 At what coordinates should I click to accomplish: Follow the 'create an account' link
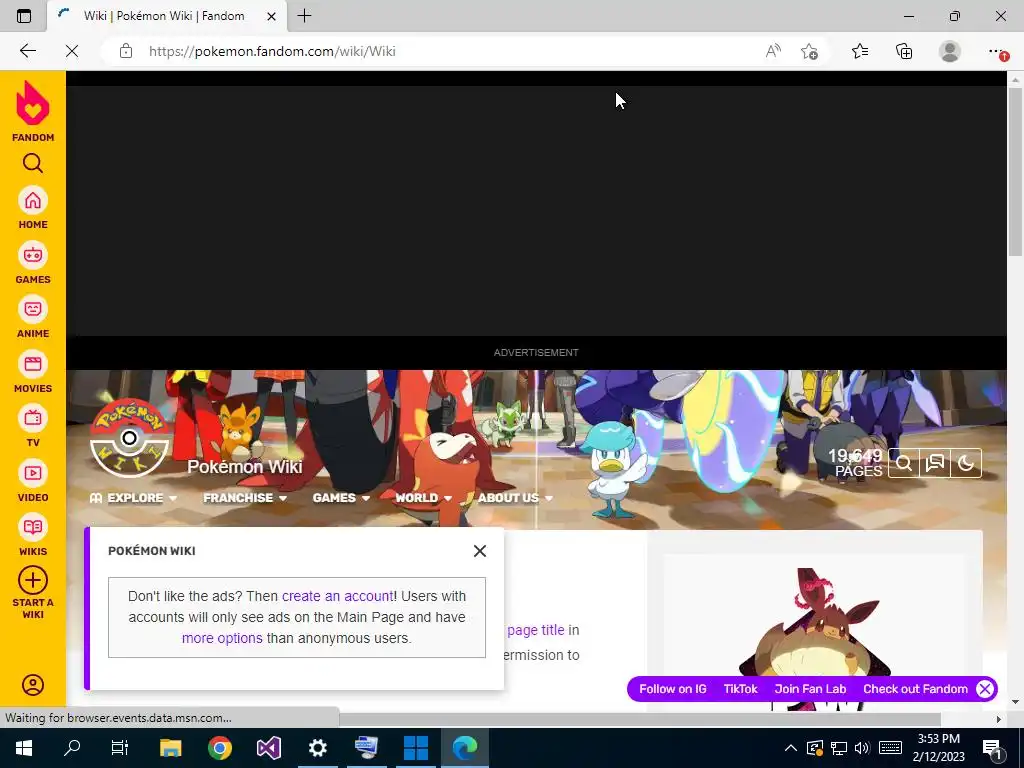click(337, 596)
